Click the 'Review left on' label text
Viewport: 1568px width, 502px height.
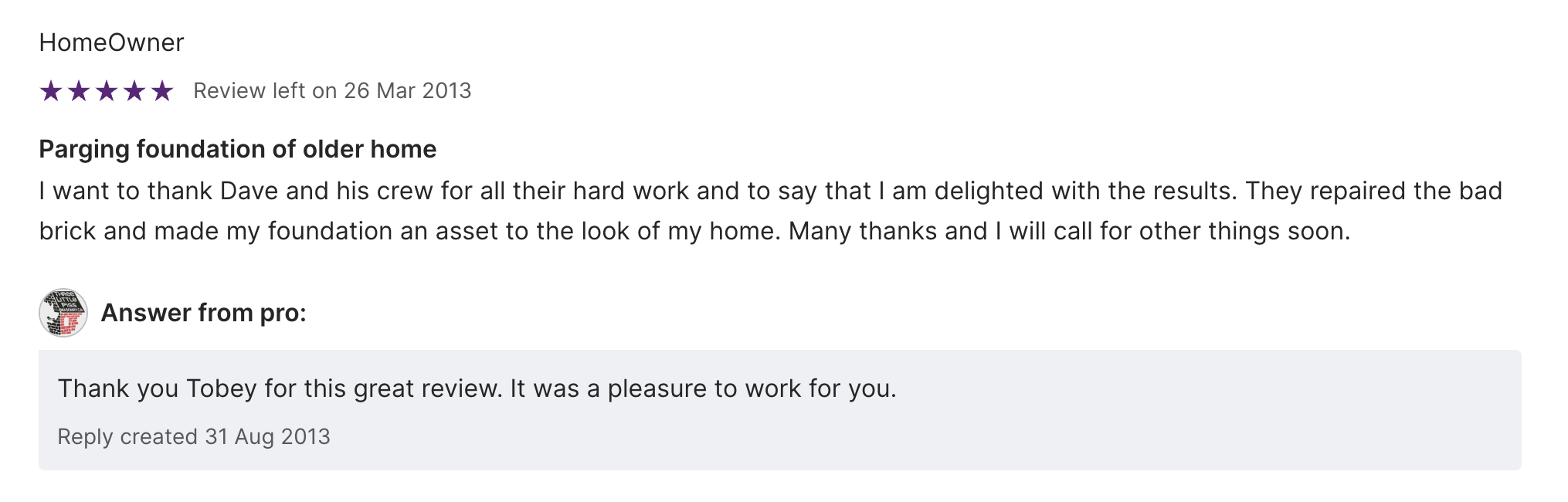click(x=264, y=91)
